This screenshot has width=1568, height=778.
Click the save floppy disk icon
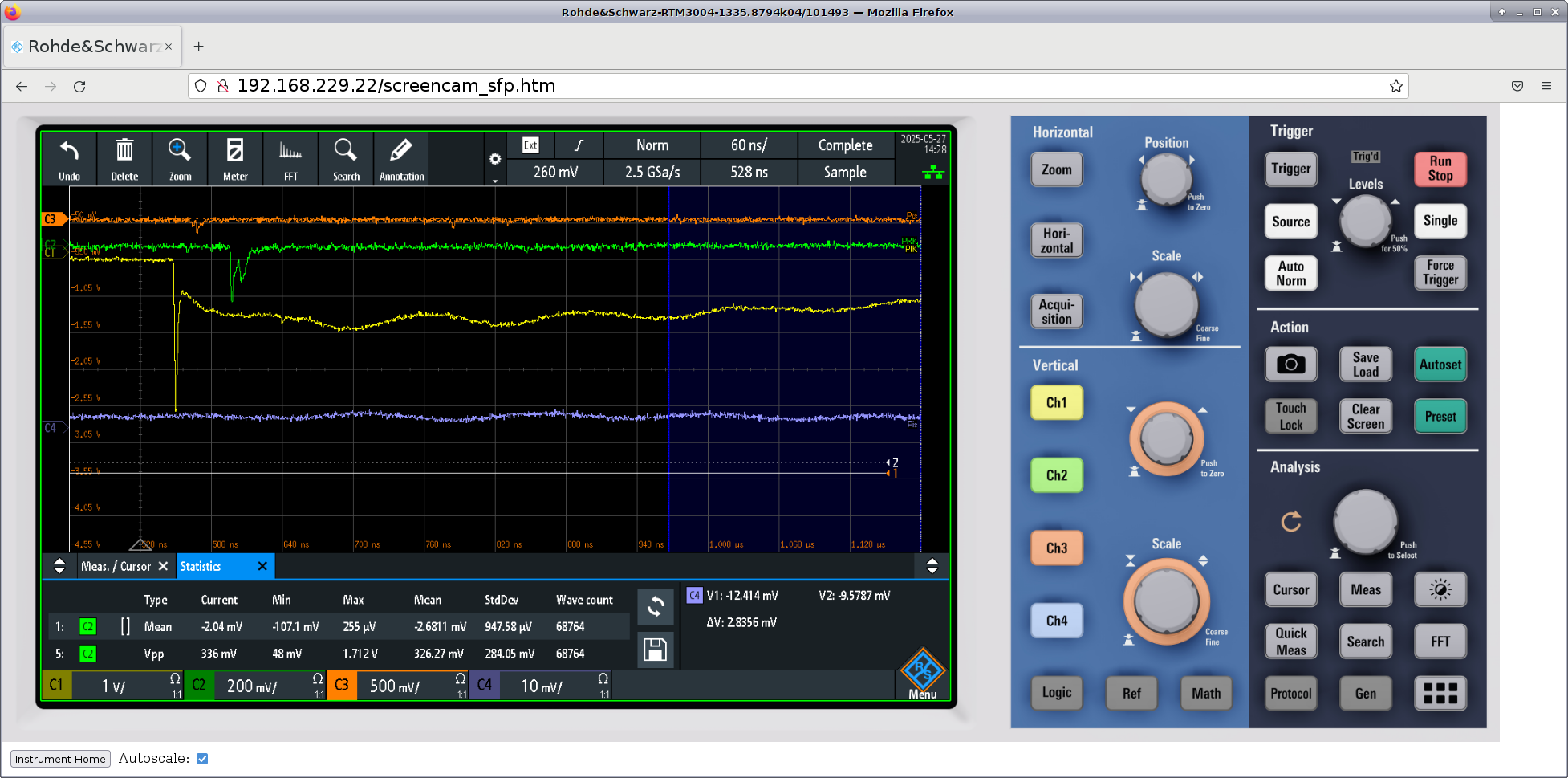(655, 650)
